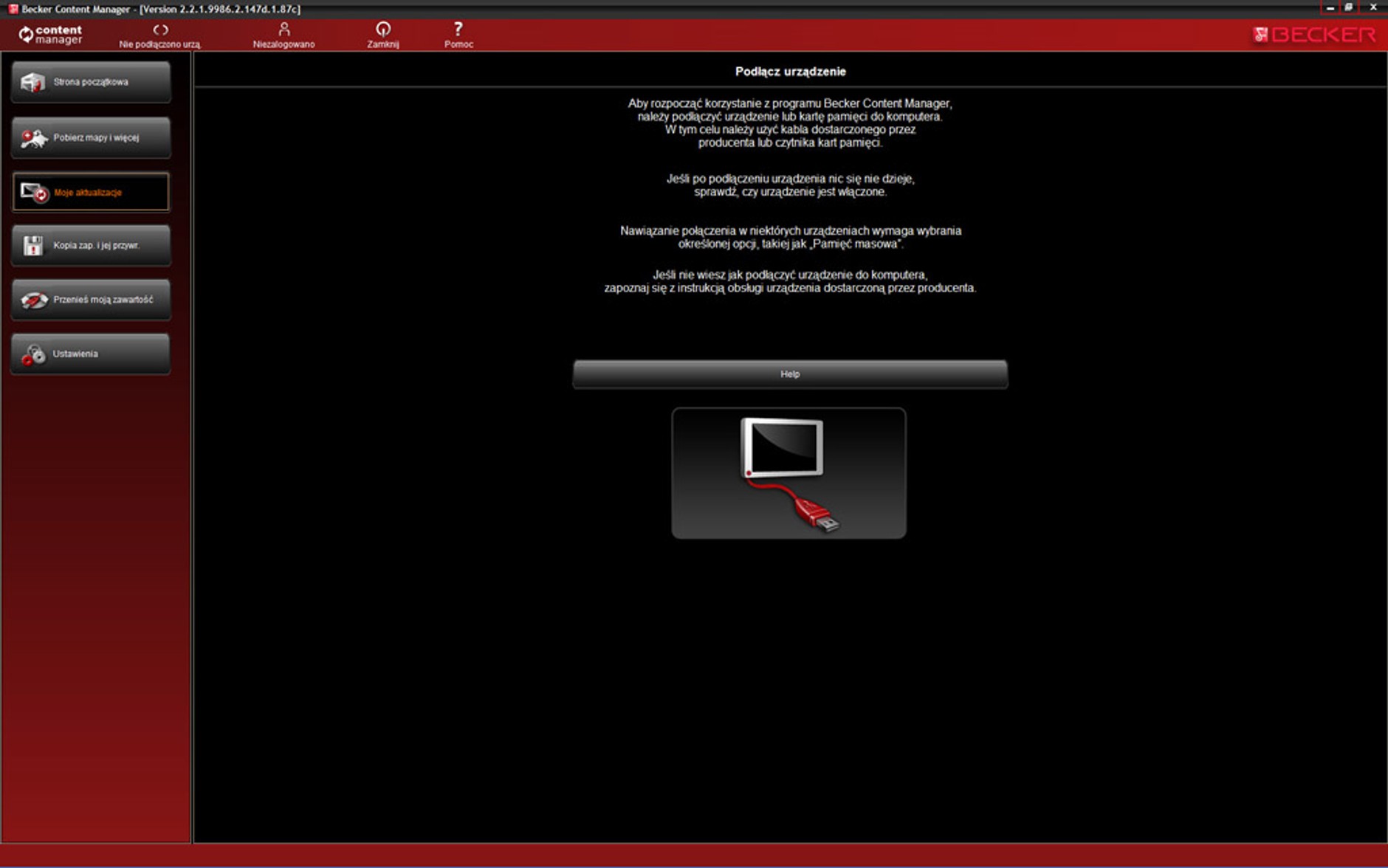Open the Niezalogowano user login icon

(284, 30)
